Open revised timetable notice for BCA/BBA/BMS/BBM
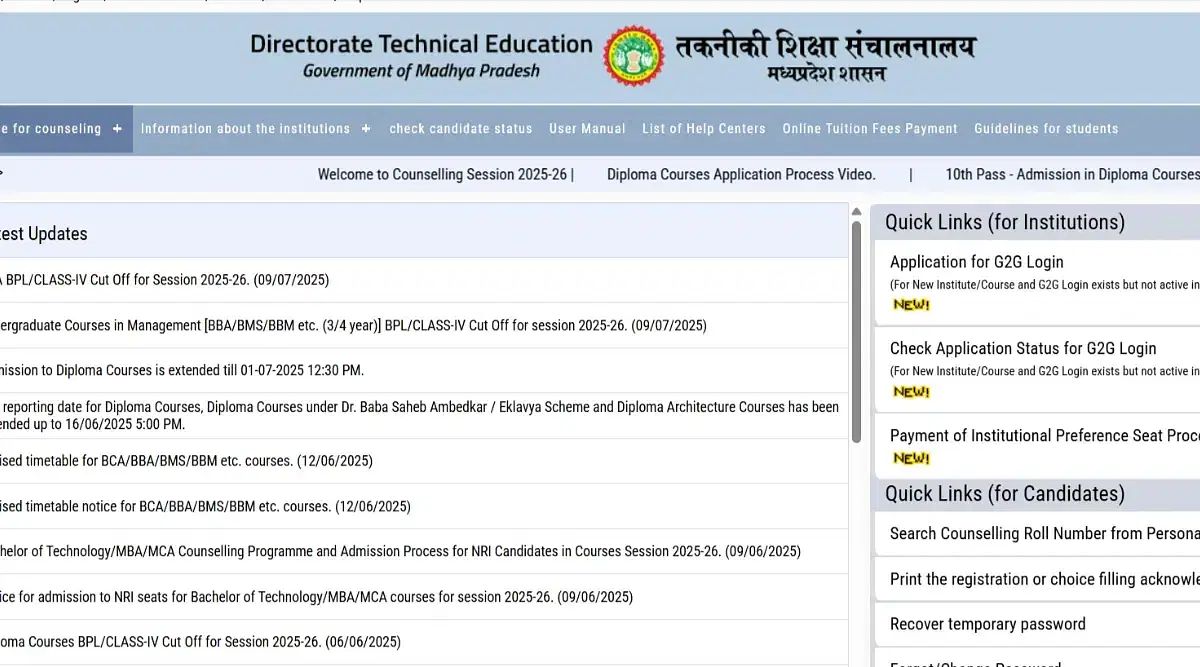This screenshot has height=667, width=1200. [205, 506]
